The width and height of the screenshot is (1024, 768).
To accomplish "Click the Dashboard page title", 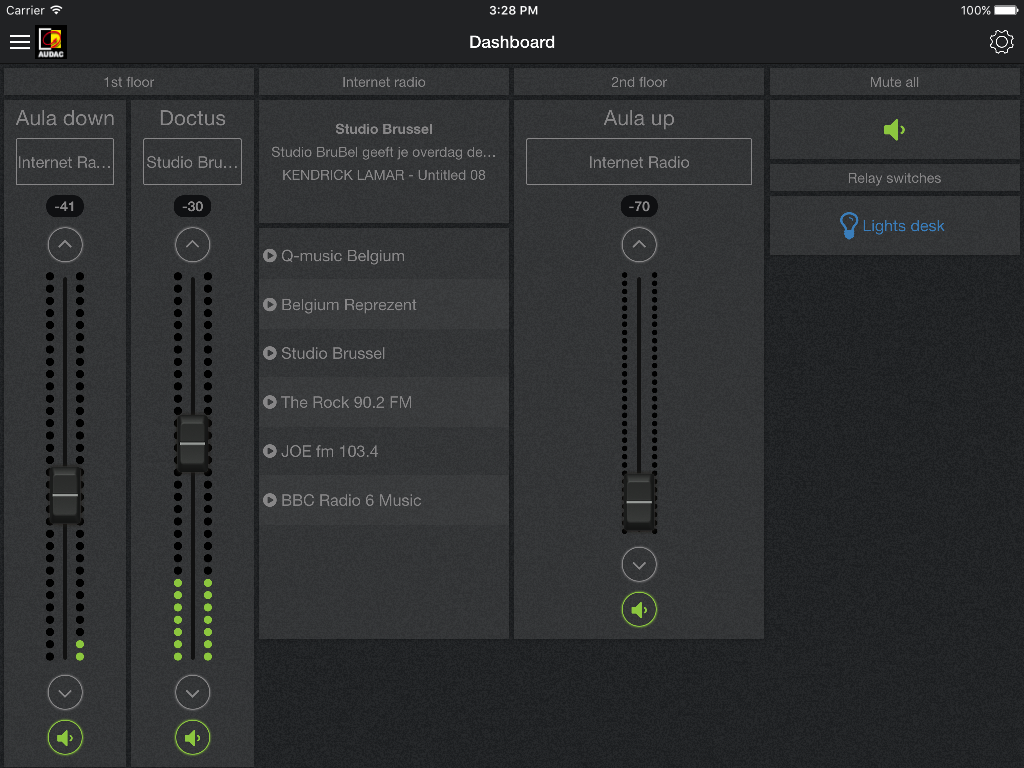I will (512, 42).
